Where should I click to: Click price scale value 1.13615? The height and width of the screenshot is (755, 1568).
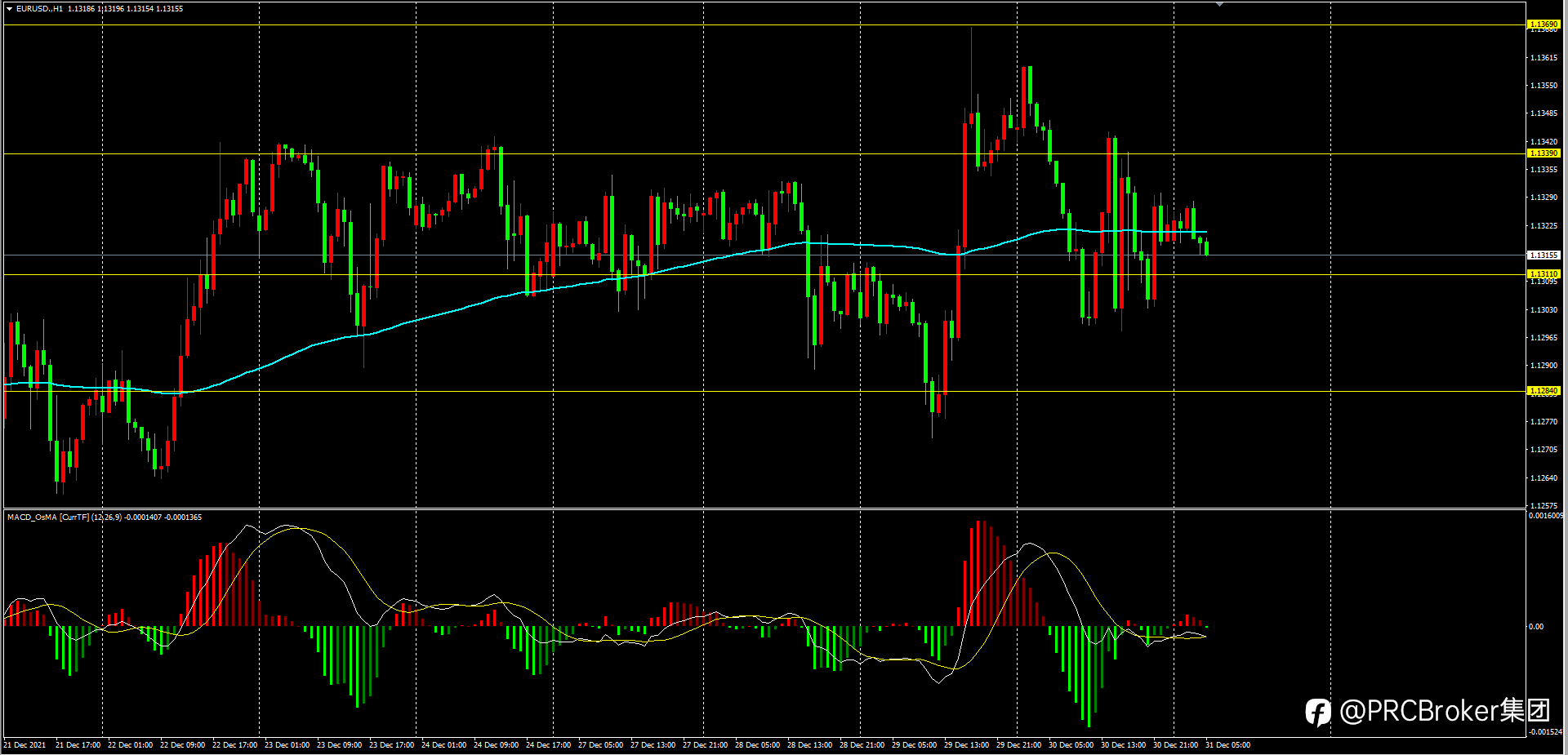pyautogui.click(x=1543, y=58)
